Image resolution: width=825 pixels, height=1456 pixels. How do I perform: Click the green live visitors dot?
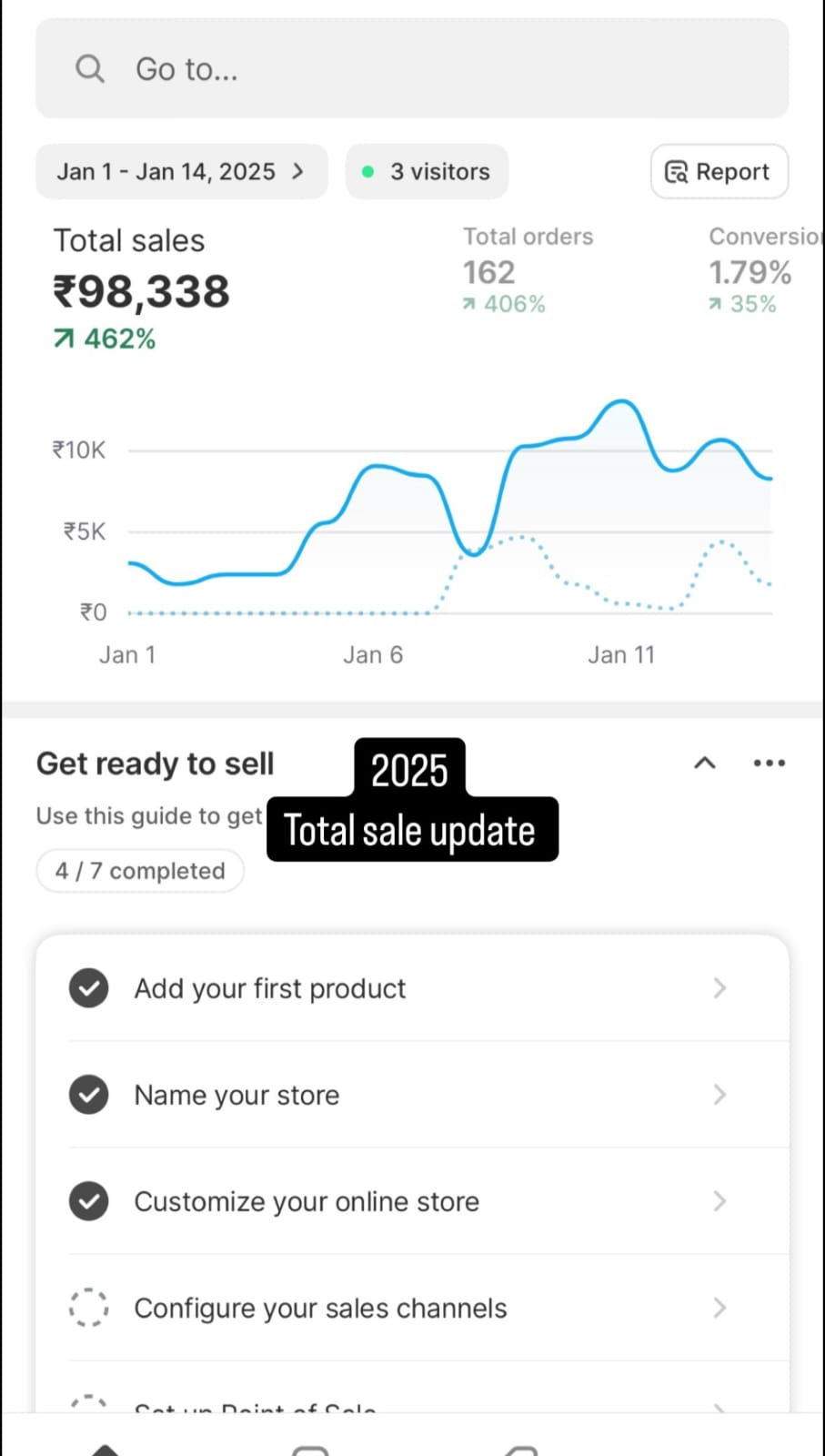[367, 172]
